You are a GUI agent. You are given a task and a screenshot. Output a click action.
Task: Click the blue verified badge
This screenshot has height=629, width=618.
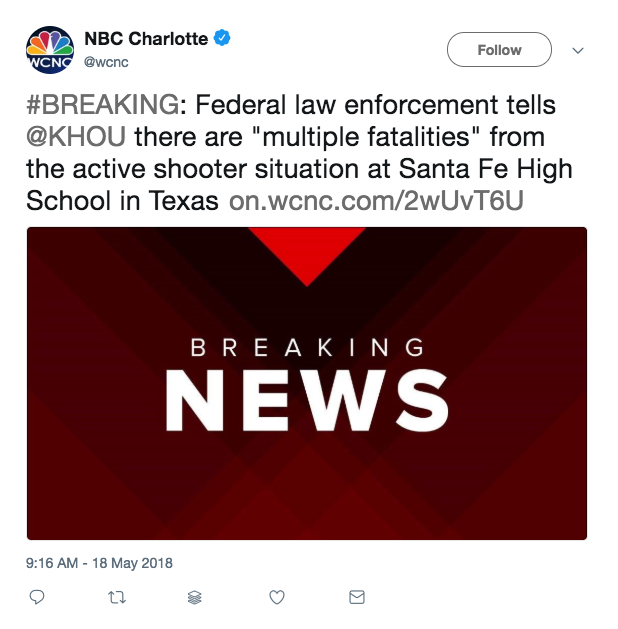(x=222, y=40)
